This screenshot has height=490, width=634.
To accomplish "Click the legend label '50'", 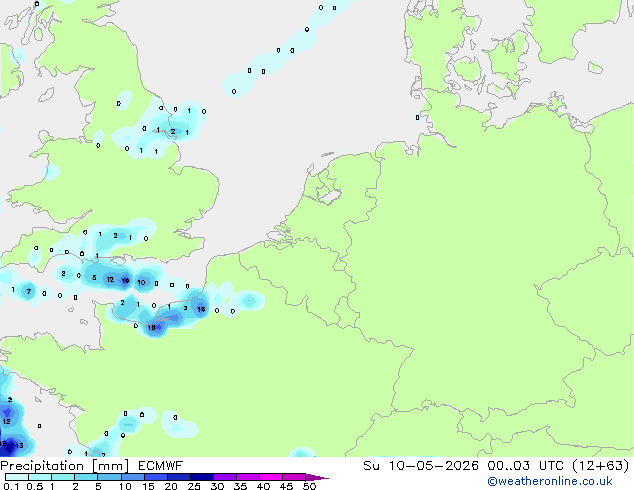I will (309, 486).
